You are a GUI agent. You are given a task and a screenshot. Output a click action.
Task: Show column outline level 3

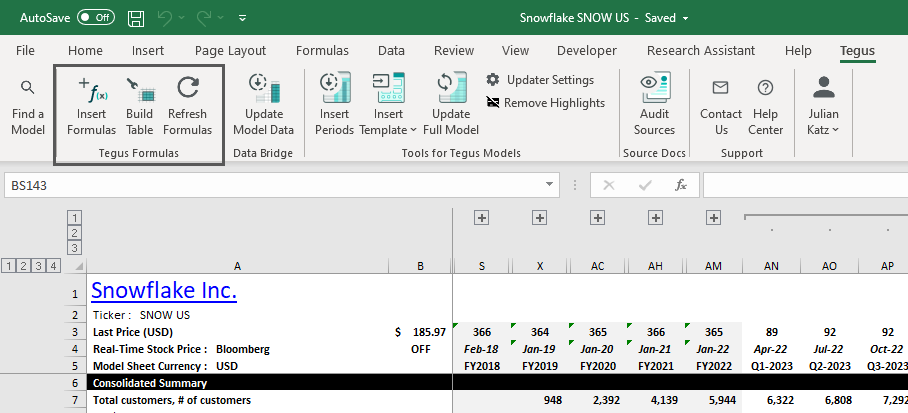(x=75, y=248)
